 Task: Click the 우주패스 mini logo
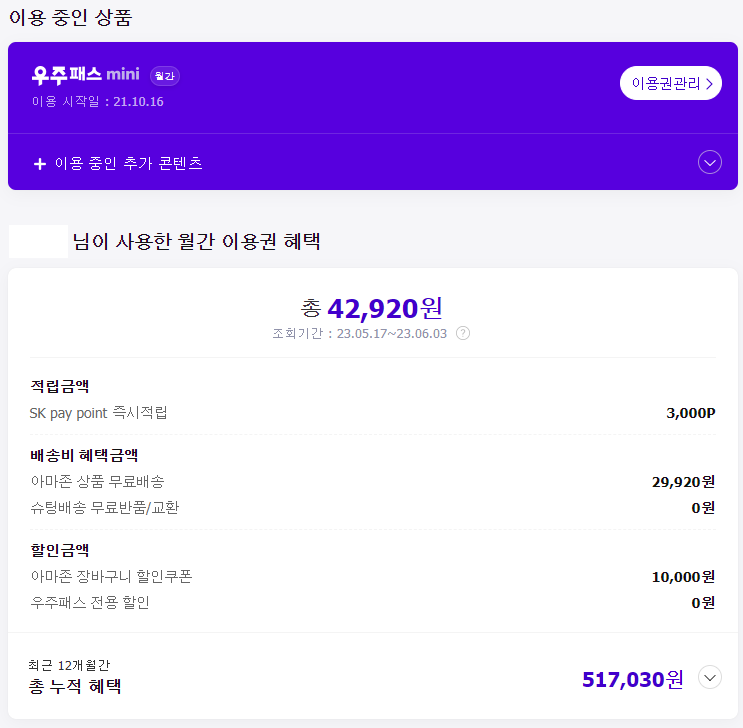(86, 75)
